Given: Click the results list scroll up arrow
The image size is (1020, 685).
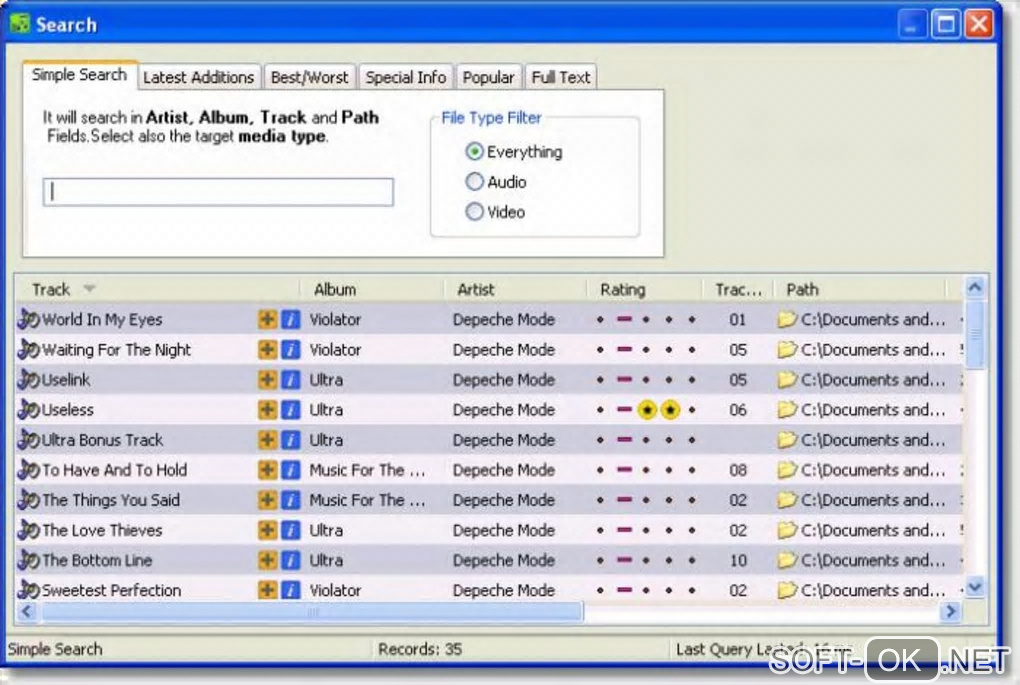Looking at the screenshot, I should [974, 288].
